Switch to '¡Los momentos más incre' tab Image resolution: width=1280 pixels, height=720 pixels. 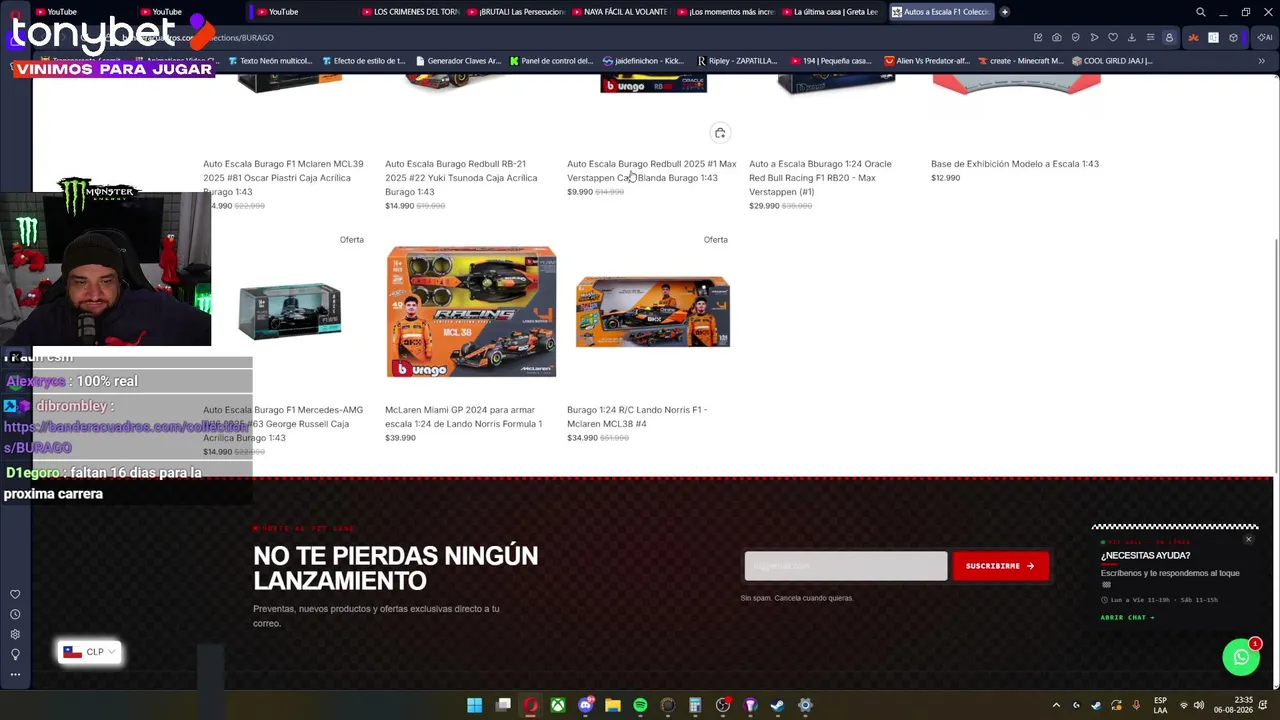click(x=726, y=12)
